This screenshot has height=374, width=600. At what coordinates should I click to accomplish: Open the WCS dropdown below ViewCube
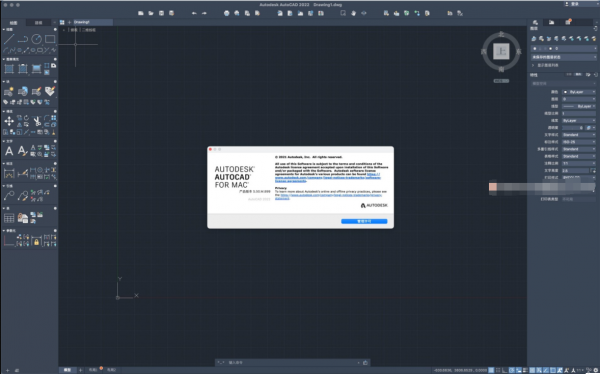coord(501,81)
